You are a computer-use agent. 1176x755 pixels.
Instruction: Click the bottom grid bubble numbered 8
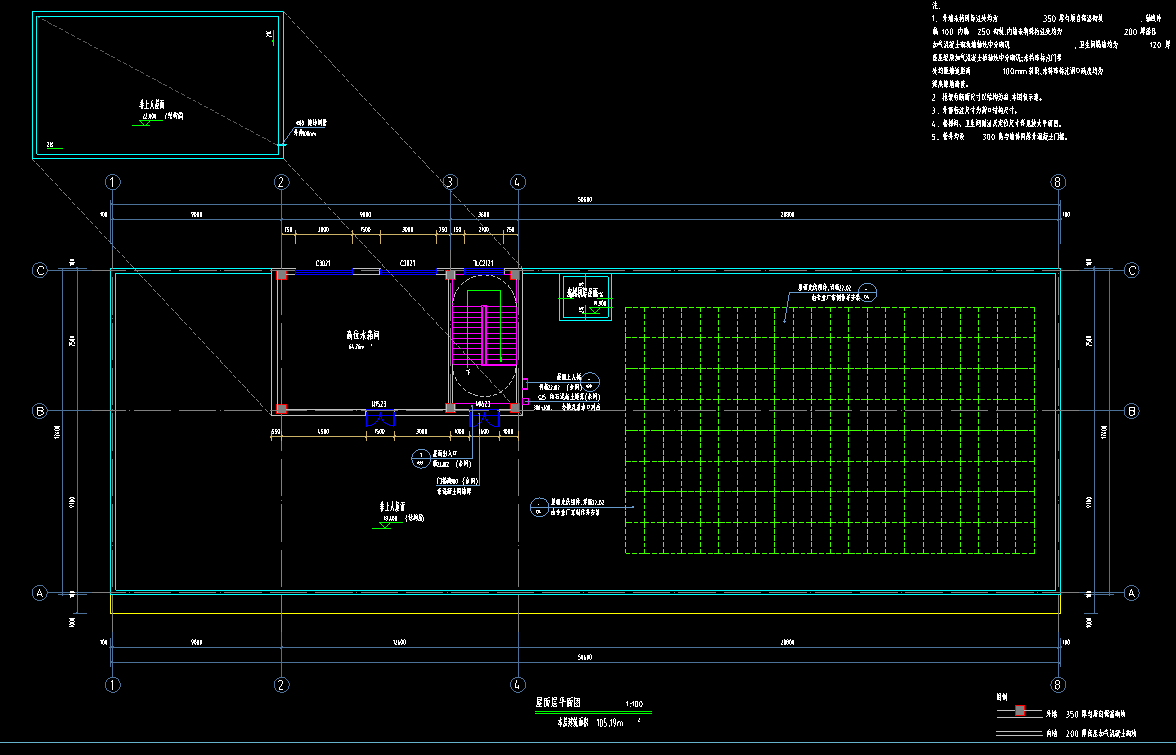(x=1058, y=685)
